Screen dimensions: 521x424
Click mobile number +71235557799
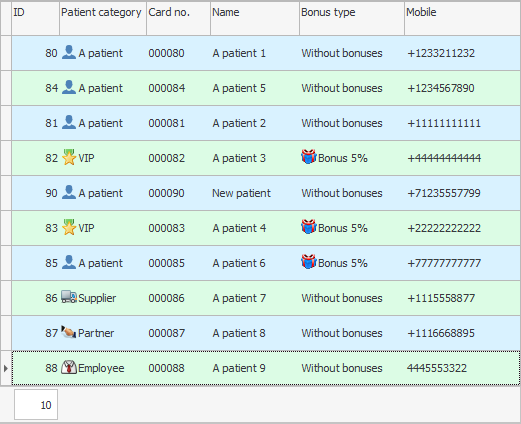point(444,193)
